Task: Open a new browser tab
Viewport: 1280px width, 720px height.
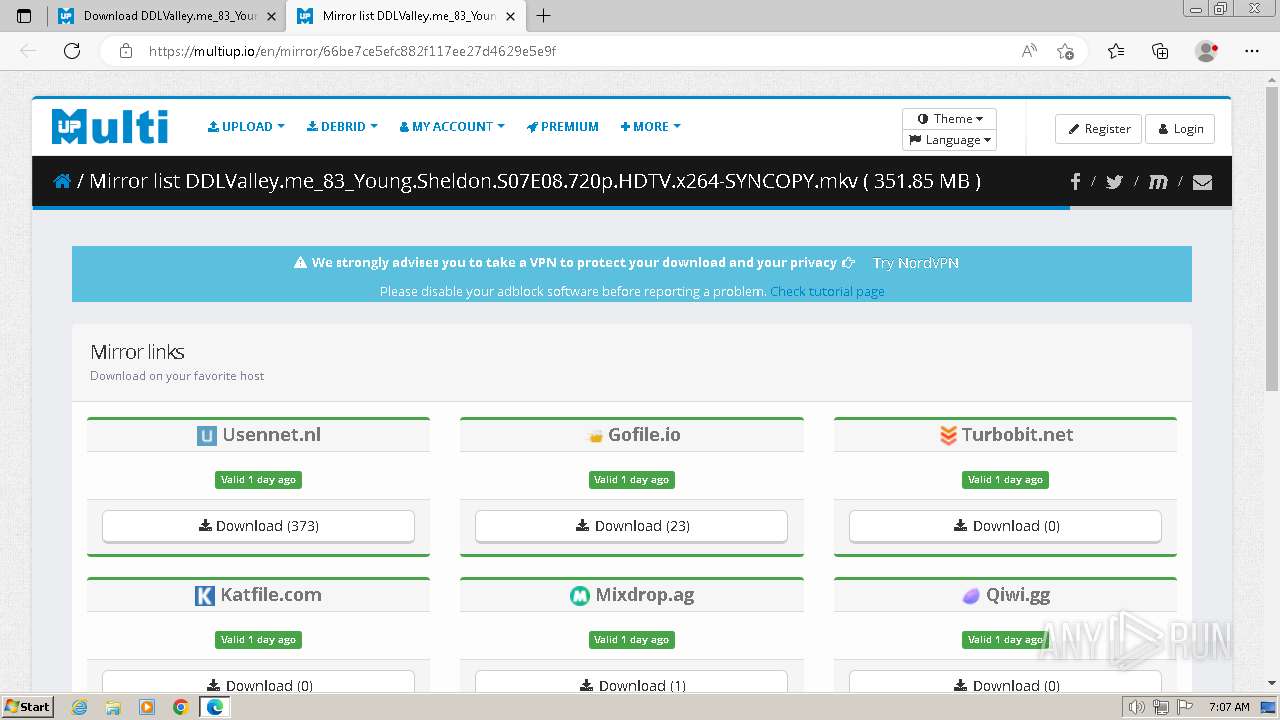Action: pyautogui.click(x=544, y=15)
